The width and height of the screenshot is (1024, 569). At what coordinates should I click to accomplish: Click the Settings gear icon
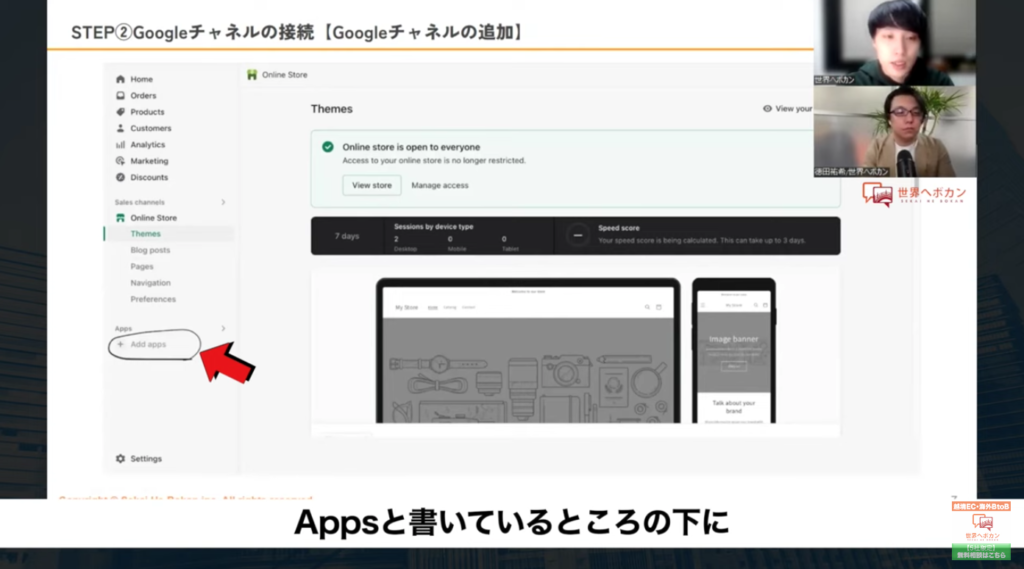120,459
